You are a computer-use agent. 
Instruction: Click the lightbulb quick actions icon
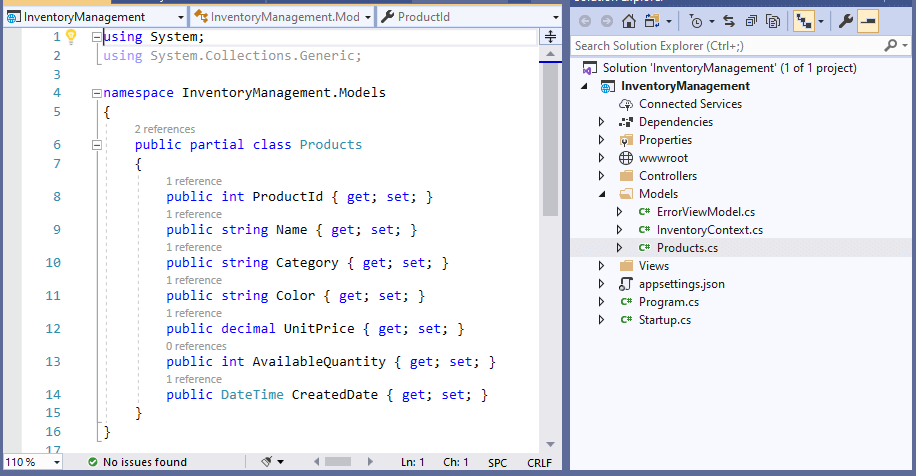pyautogui.click(x=71, y=37)
